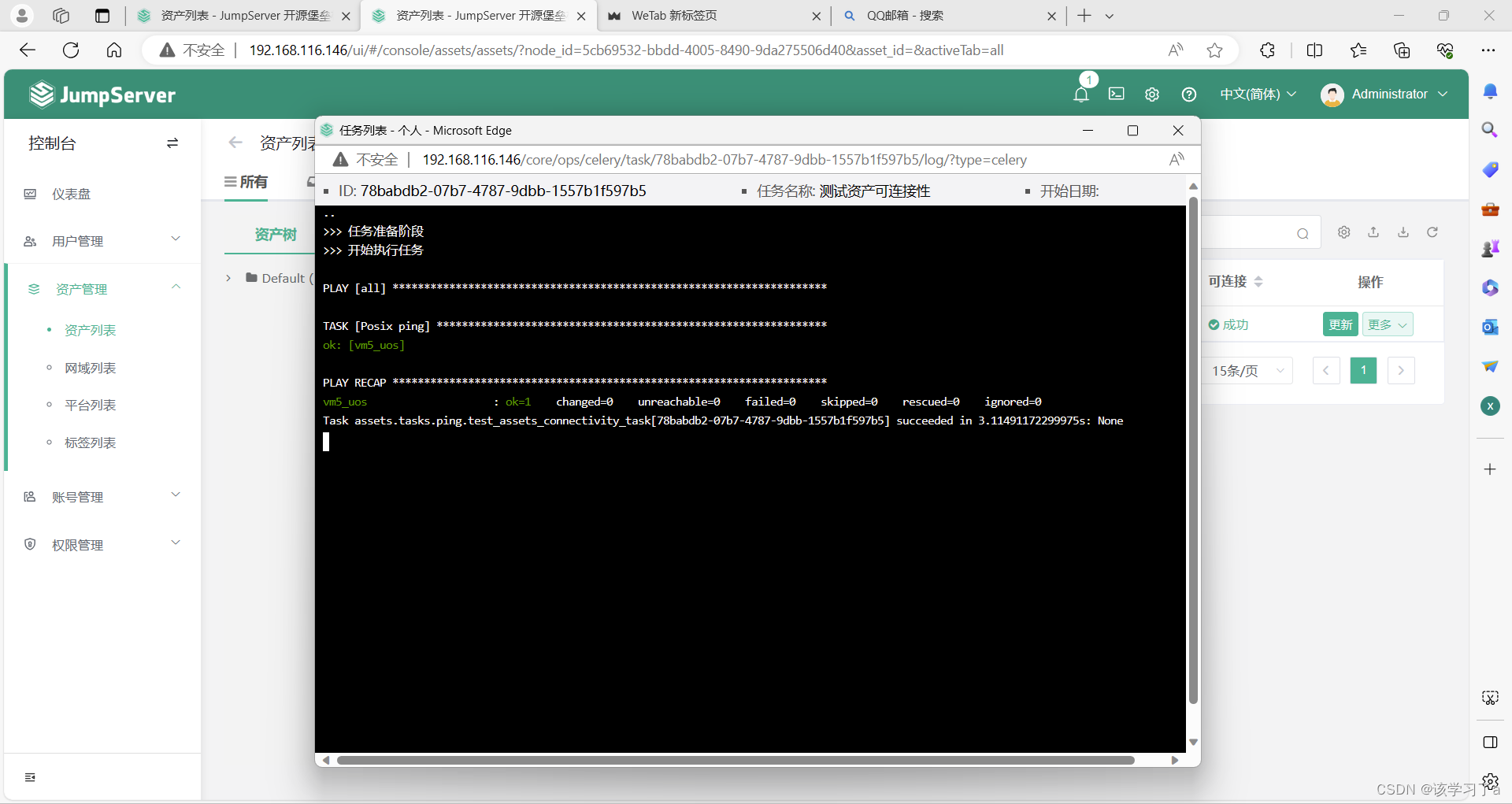Collapse 资产管理 menu in sidebar

point(102,289)
